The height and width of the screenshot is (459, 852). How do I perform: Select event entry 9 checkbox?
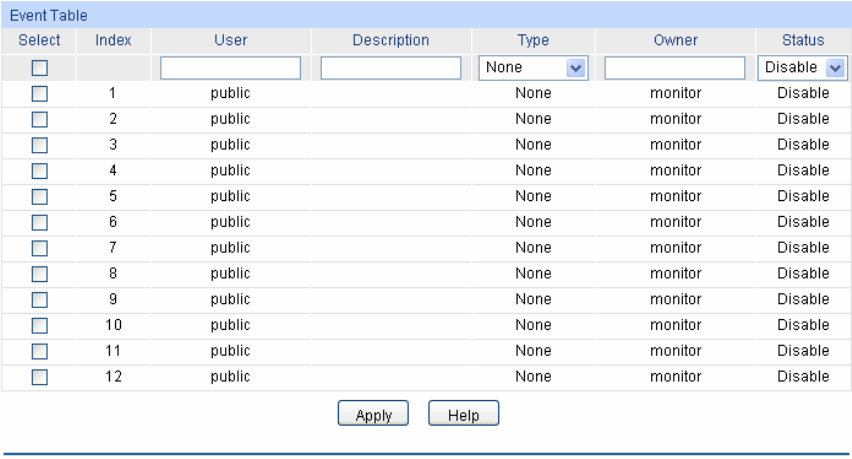(40, 300)
